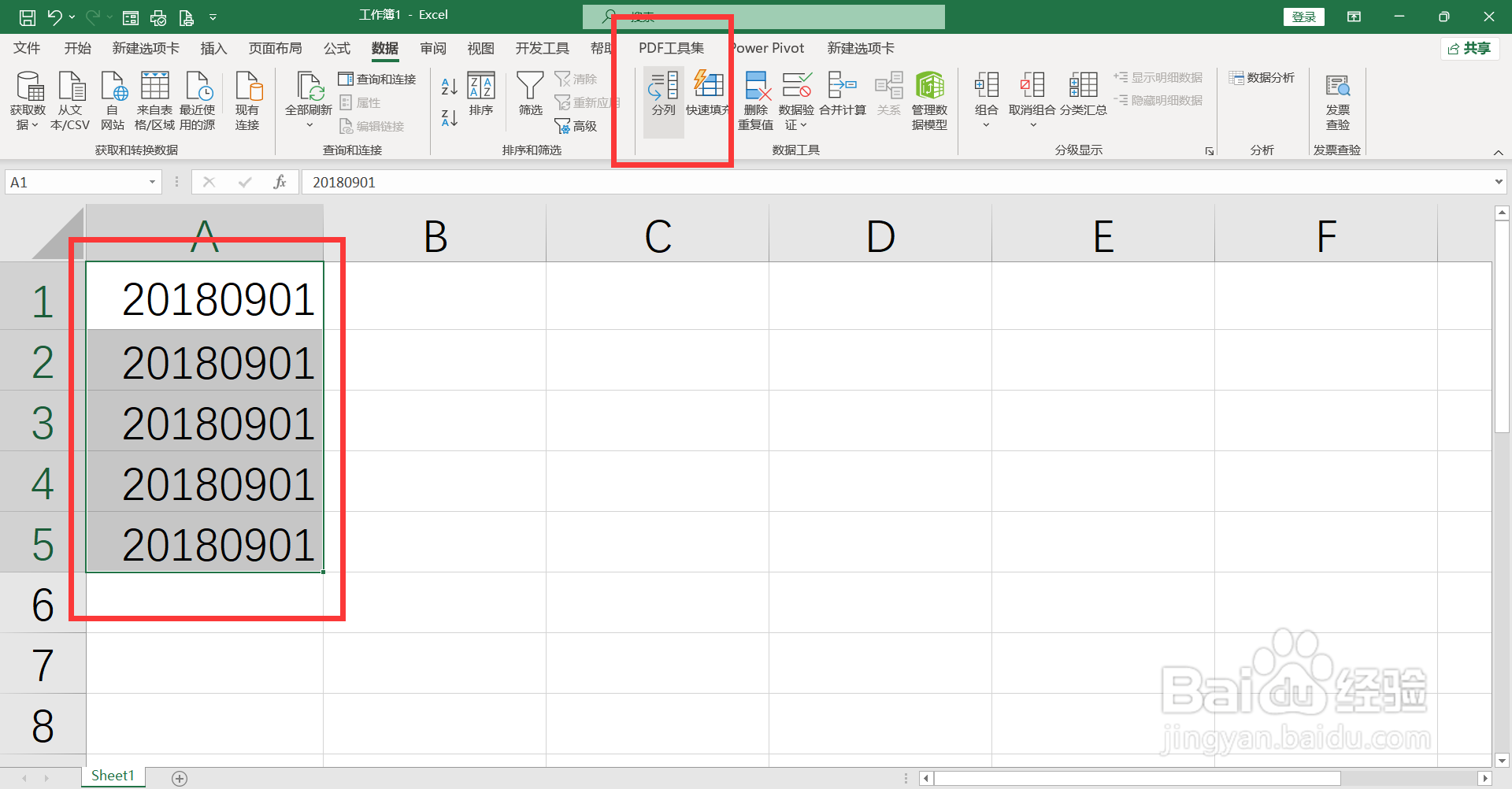Open the Sheet1 worksheet tab
Viewport: 1512px width, 789px height.
(x=113, y=776)
